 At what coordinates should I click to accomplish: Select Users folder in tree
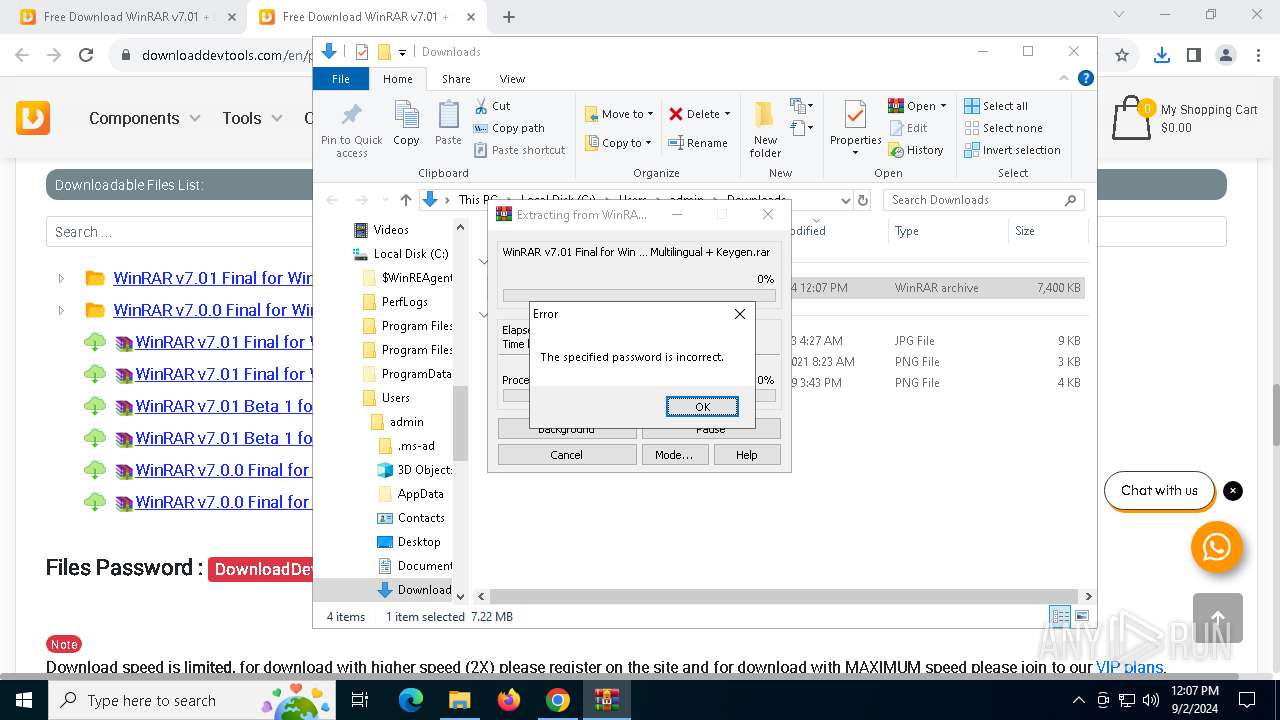396,397
